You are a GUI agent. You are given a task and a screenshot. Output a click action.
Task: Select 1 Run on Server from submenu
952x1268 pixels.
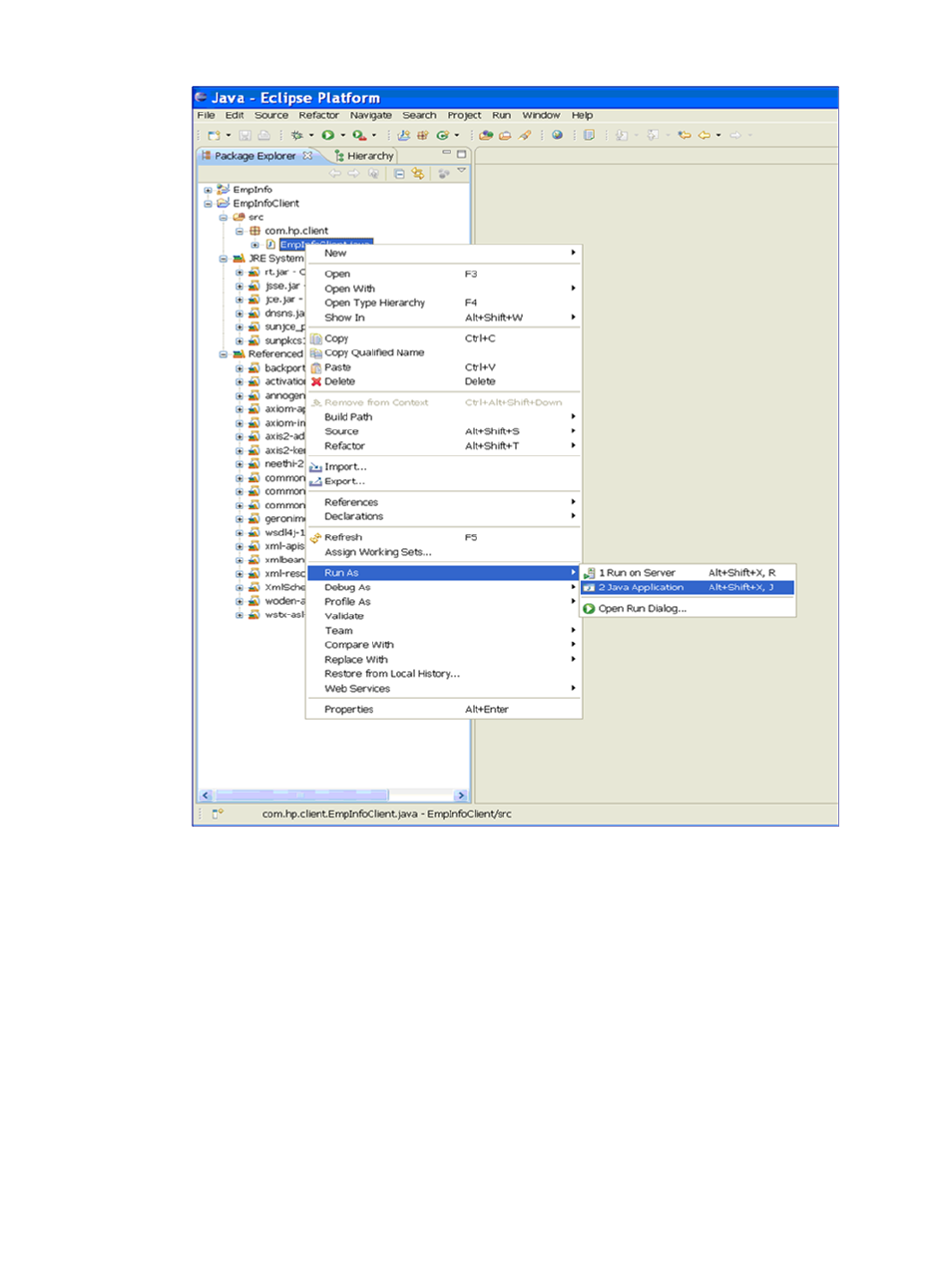(688, 573)
